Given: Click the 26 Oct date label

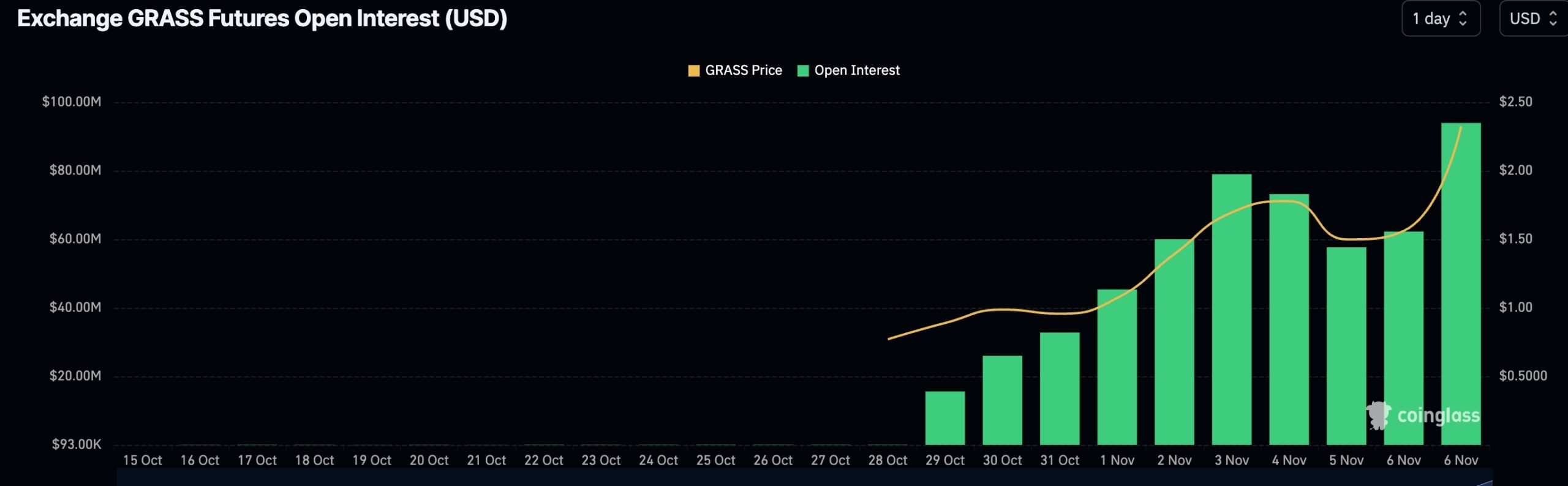Looking at the screenshot, I should tap(773, 460).
